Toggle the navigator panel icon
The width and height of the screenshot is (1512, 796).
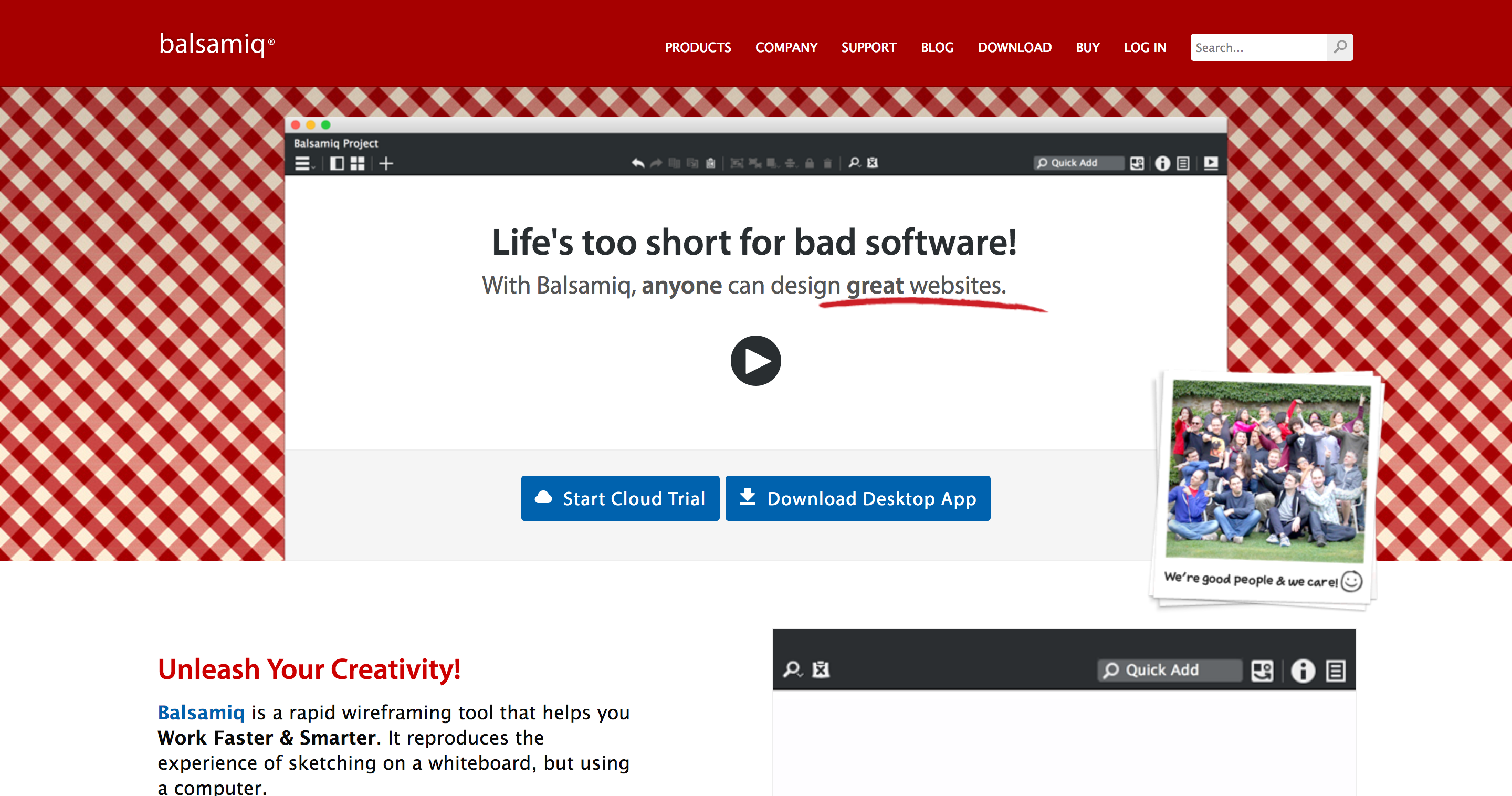(337, 163)
